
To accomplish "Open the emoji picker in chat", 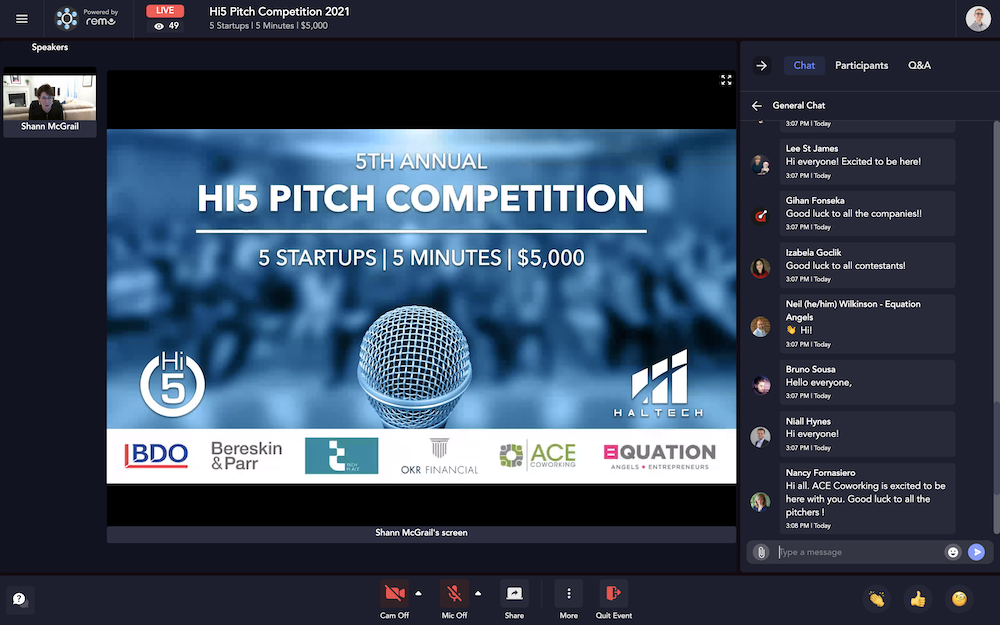I will coord(952,552).
